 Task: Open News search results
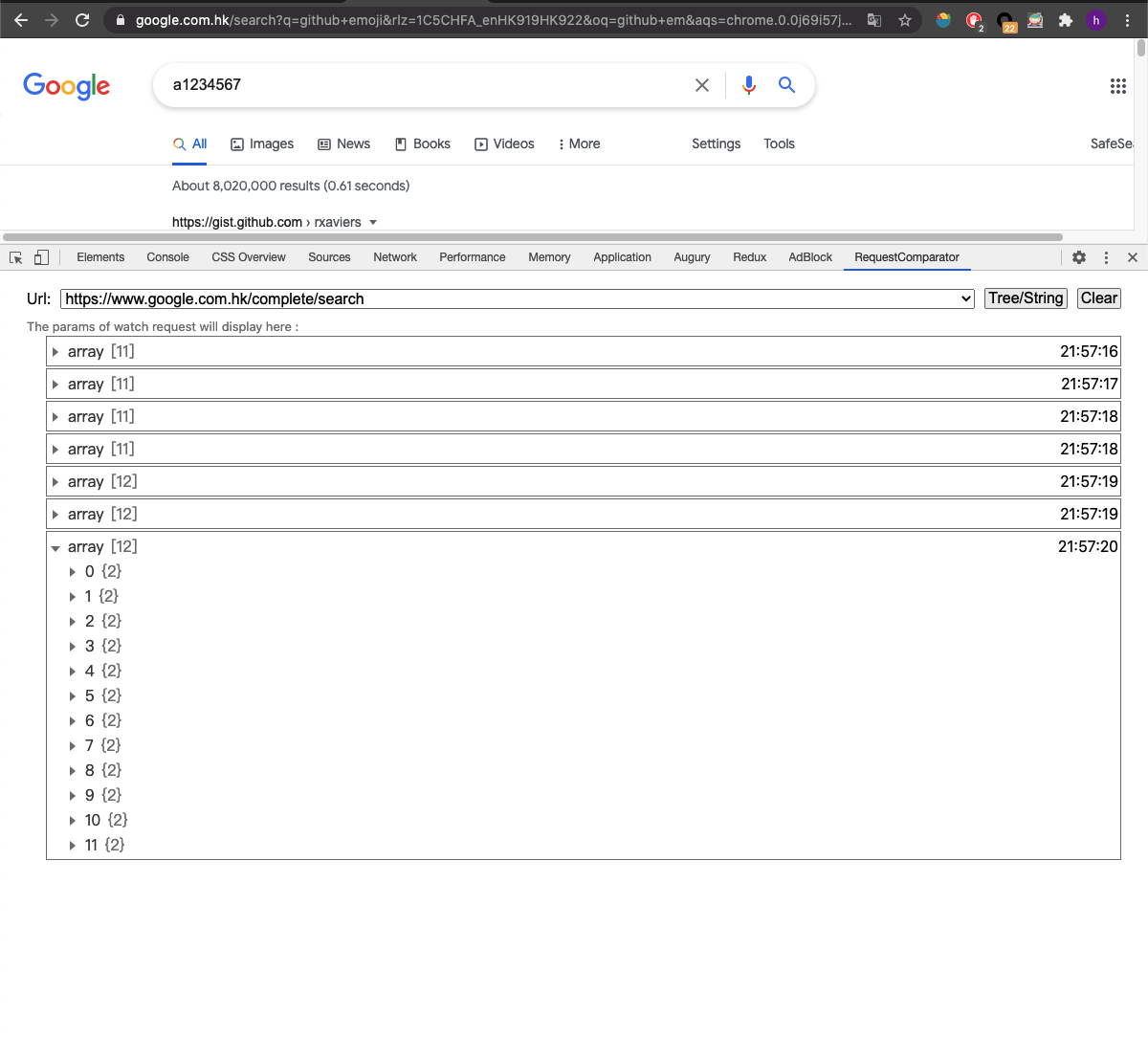(x=343, y=143)
